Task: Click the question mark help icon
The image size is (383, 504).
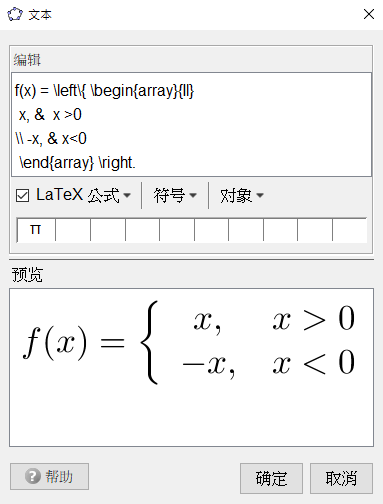Action: click(x=32, y=476)
